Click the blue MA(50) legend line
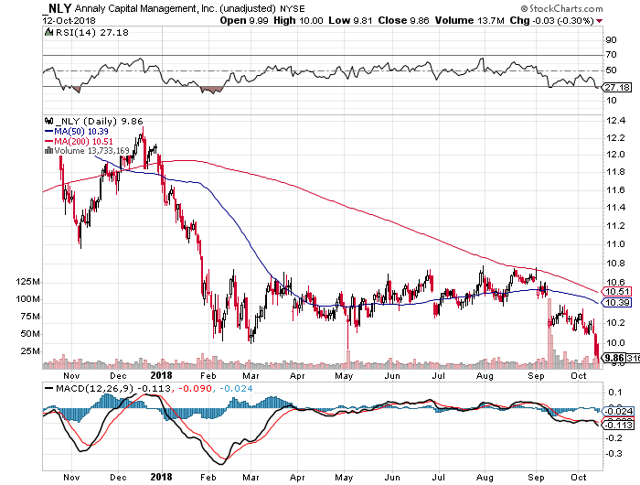640x485 pixels. tap(49, 131)
